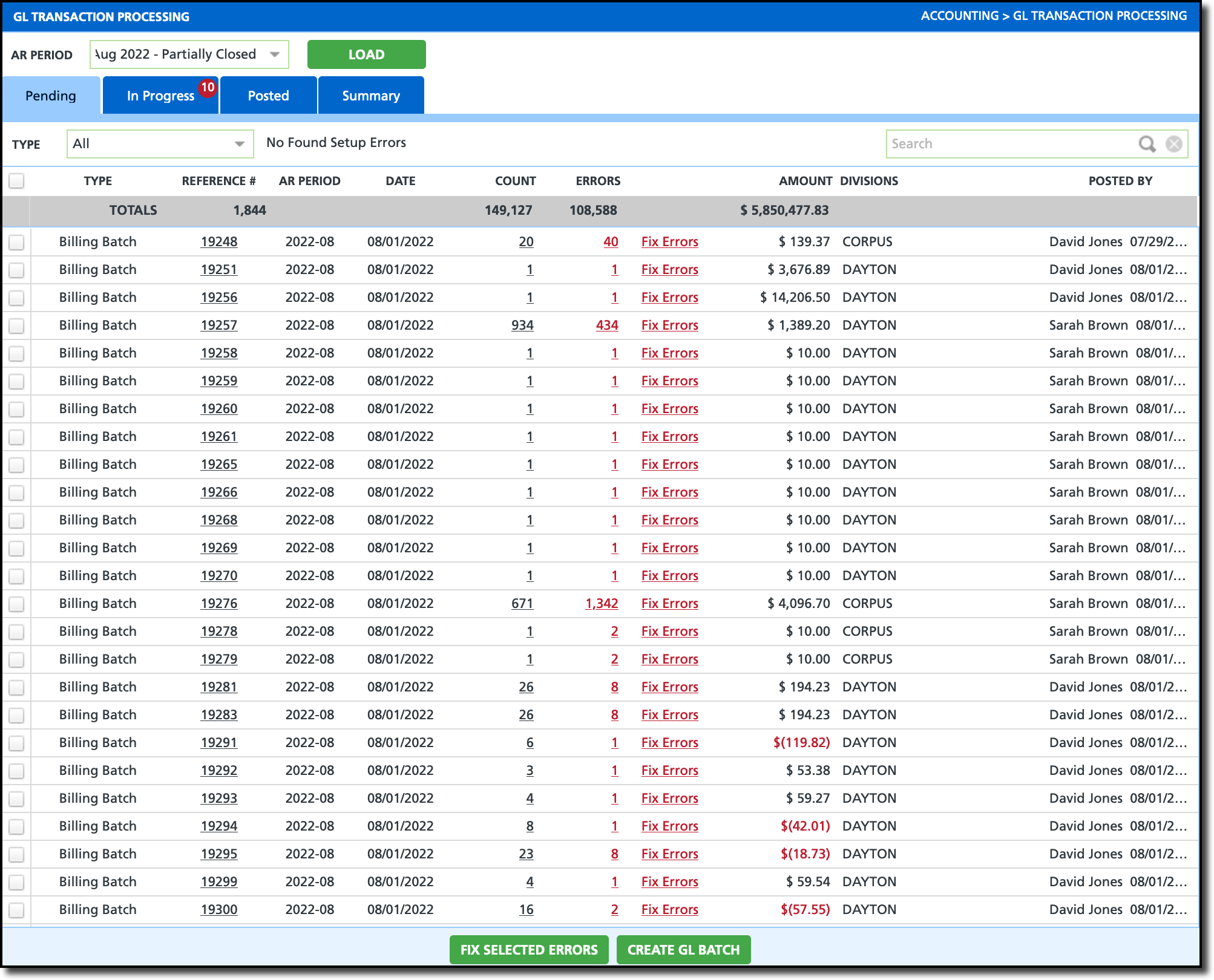
Task: Switch to the Posted tab
Action: pyautogui.click(x=268, y=96)
